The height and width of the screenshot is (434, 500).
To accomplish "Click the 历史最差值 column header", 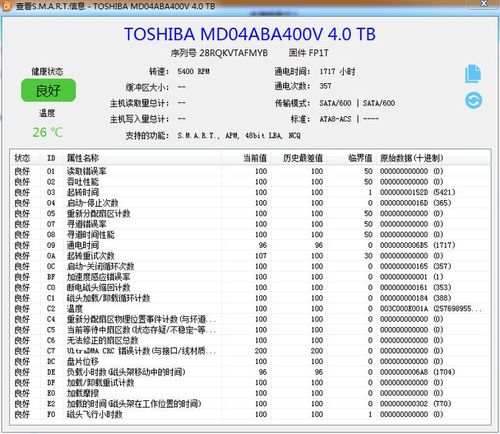I will (303, 158).
